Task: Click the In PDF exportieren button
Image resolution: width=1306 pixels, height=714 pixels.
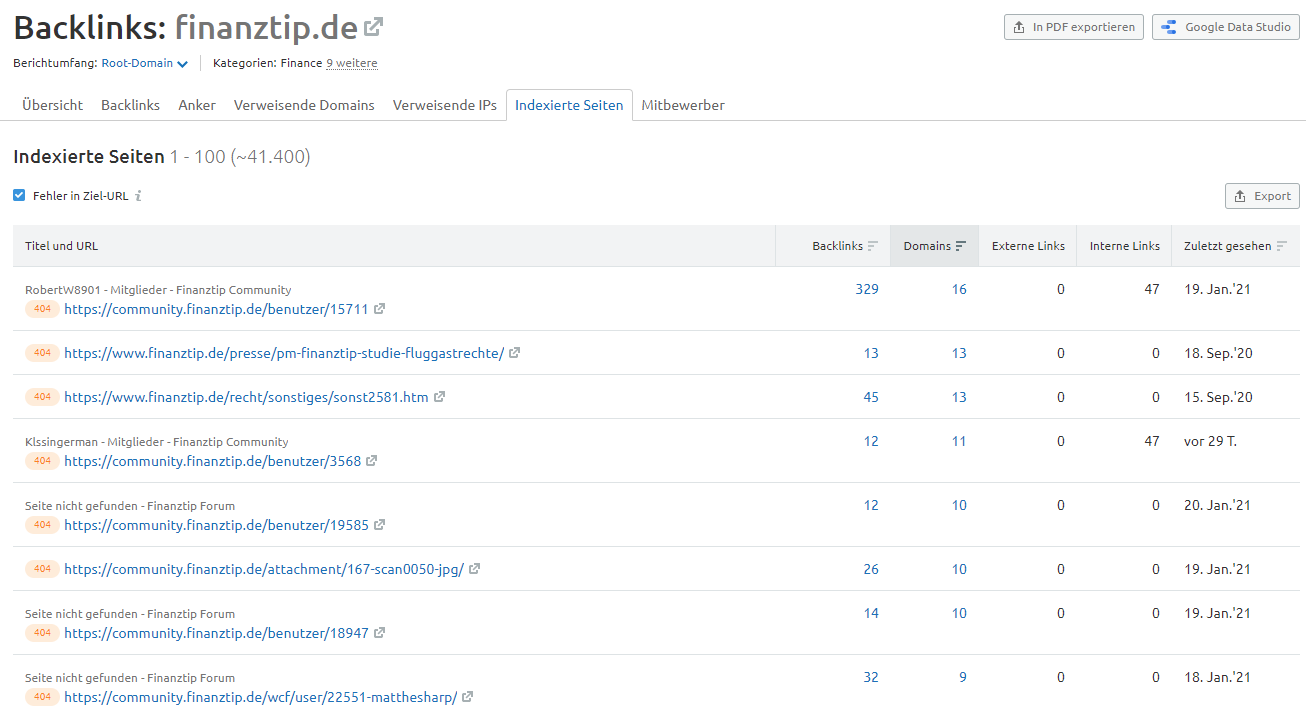Action: pos(1073,27)
